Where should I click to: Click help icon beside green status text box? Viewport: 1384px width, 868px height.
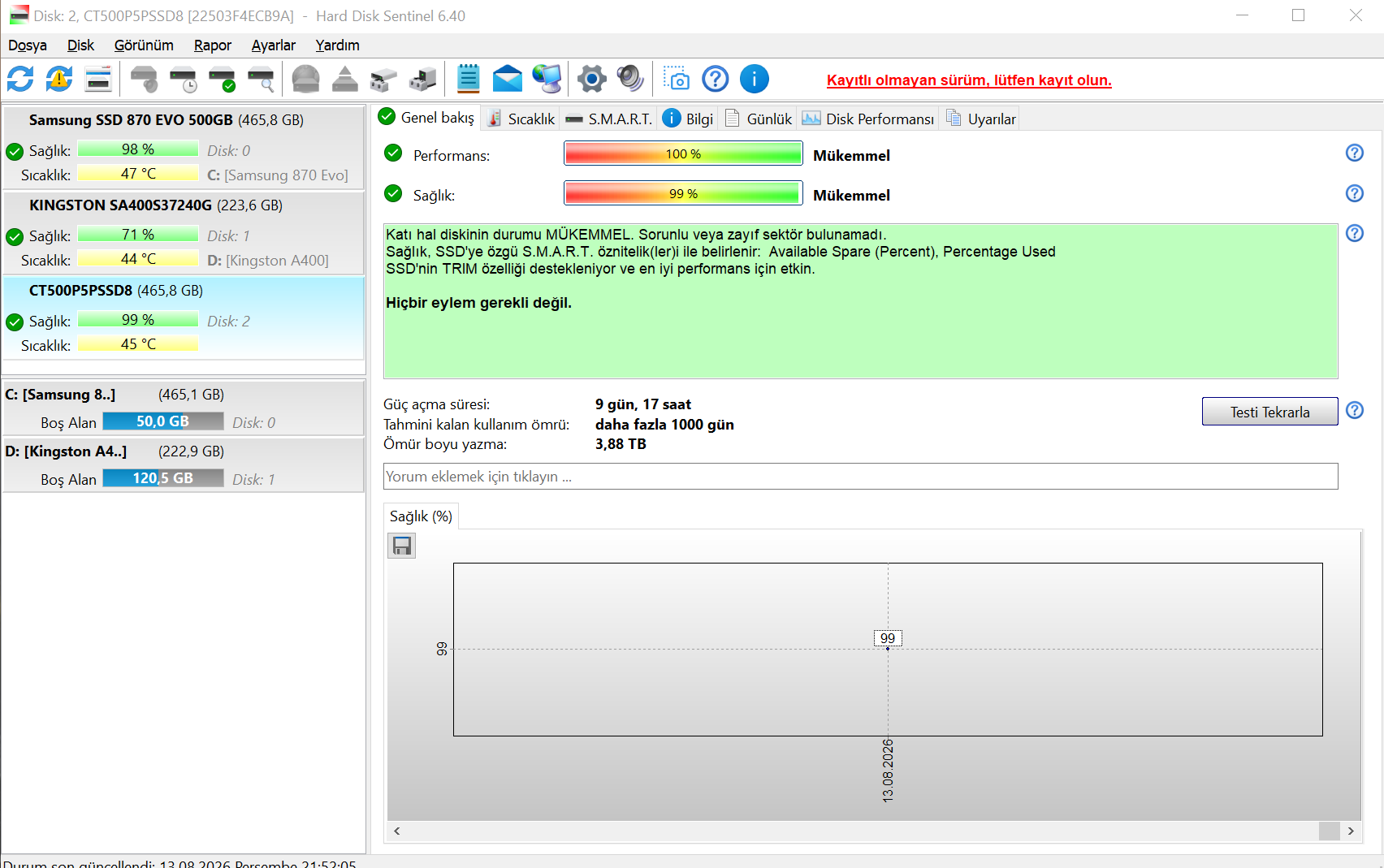coord(1355,233)
